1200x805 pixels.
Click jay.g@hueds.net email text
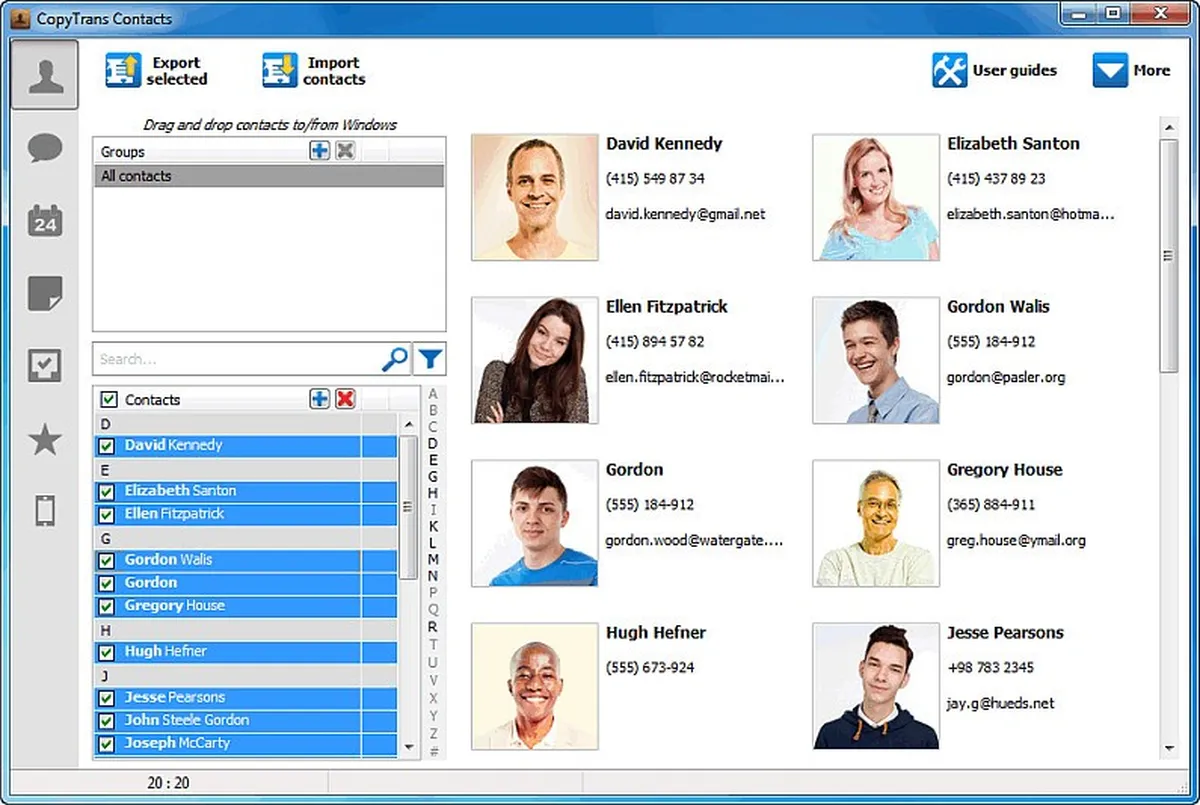pyautogui.click(x=1001, y=704)
